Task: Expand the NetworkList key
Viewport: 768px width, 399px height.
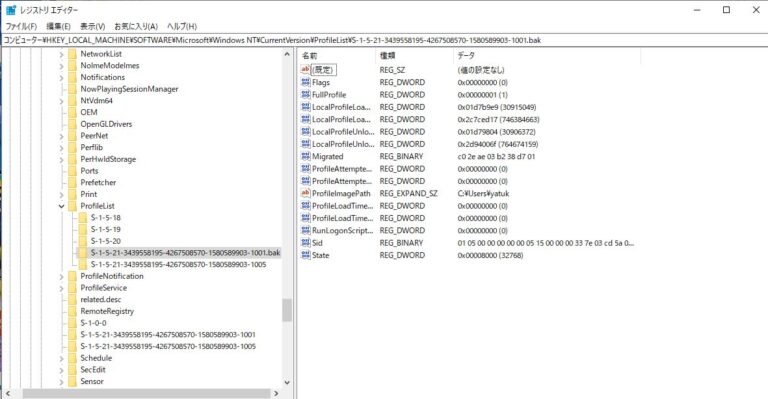Action: (x=61, y=54)
